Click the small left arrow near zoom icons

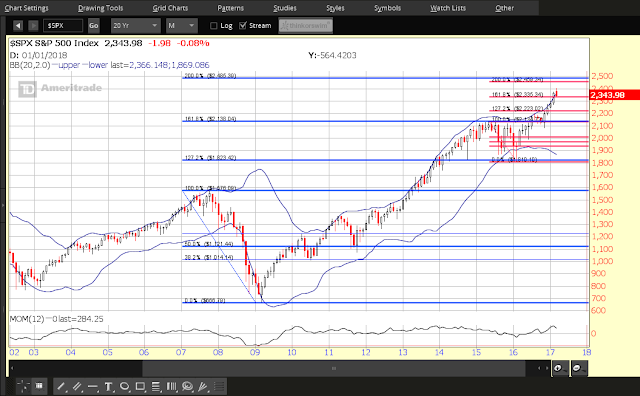point(539,368)
